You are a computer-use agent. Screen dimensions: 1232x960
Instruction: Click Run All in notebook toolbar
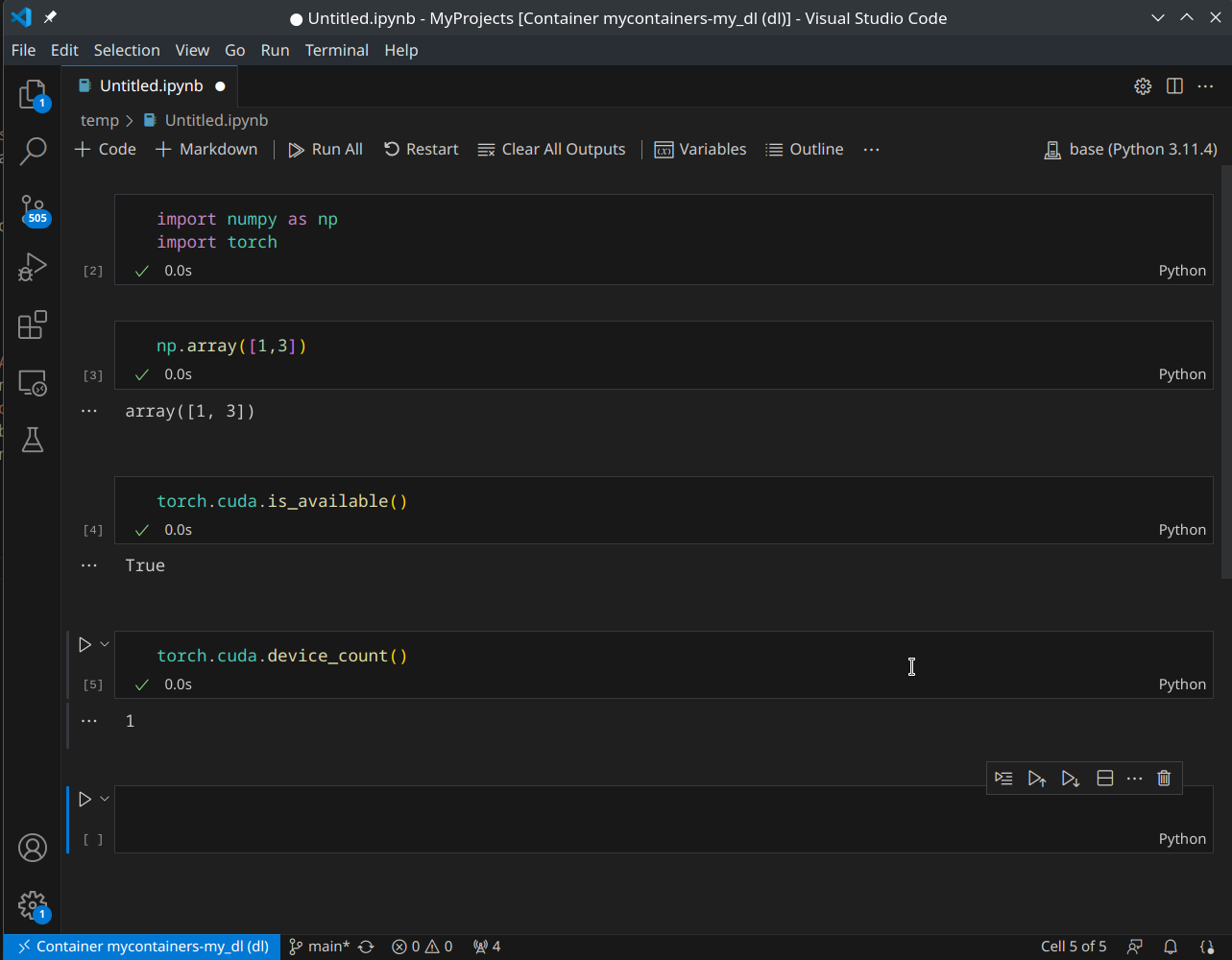pos(326,150)
